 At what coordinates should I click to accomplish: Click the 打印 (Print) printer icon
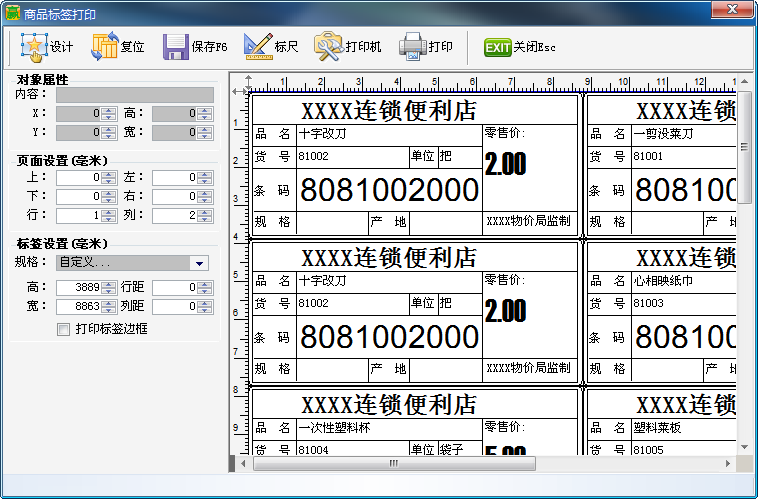(413, 47)
